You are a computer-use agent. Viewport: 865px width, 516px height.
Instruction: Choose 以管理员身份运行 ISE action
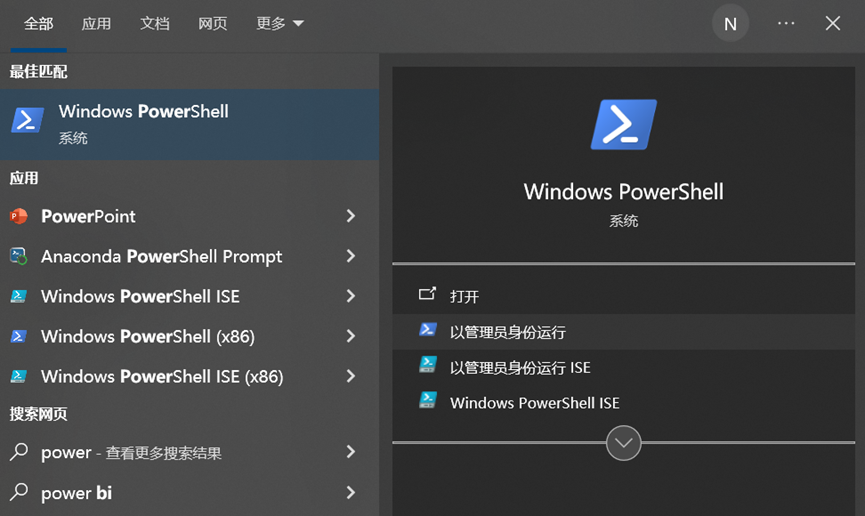coord(623,367)
